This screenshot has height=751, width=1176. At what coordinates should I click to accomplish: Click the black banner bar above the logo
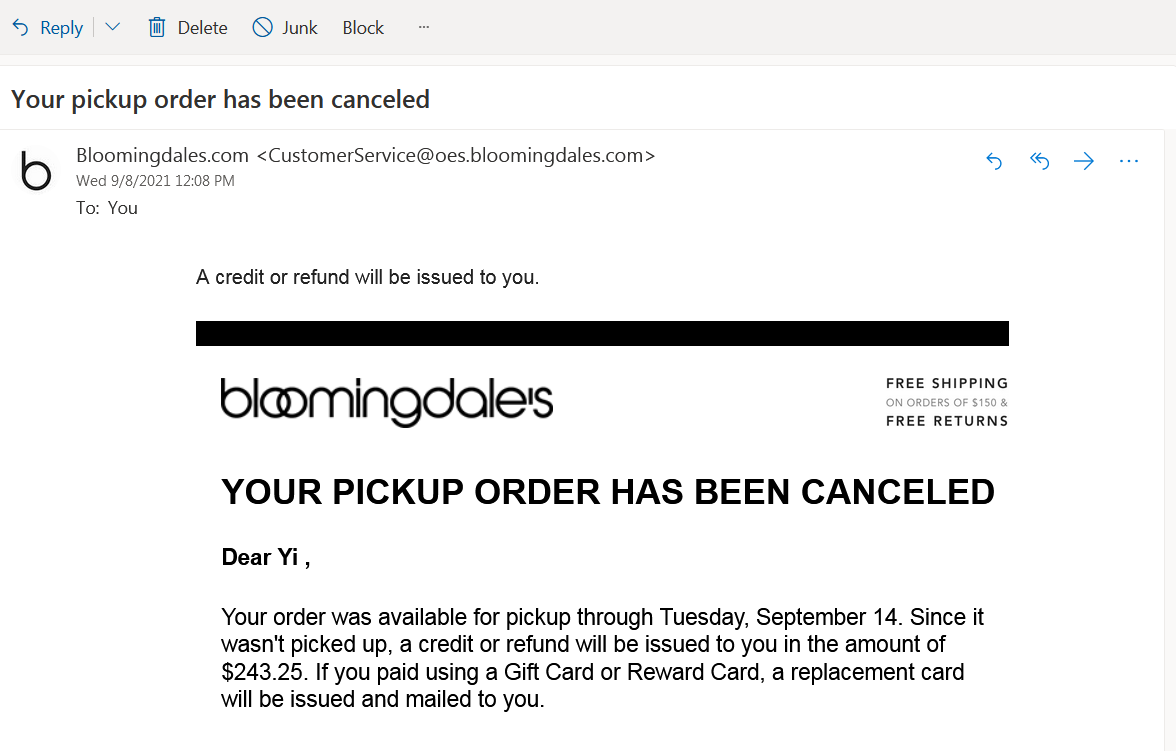tap(602, 333)
